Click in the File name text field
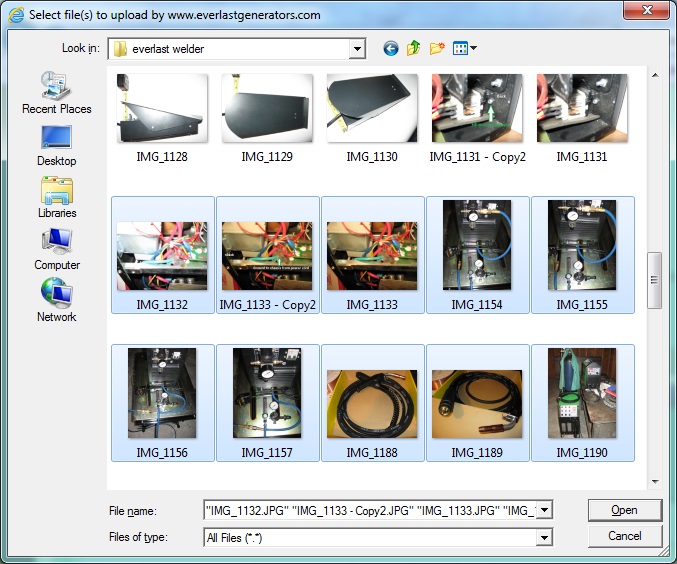This screenshot has width=677, height=564. click(x=369, y=510)
